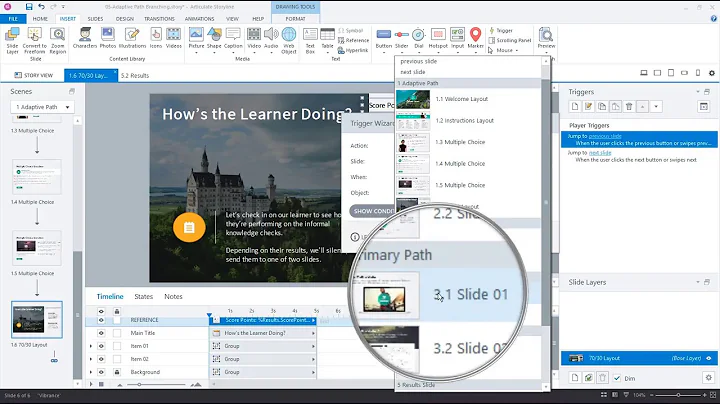720x404 pixels.
Task: Expand the Item 01 group in timeline
Action: click(91, 346)
